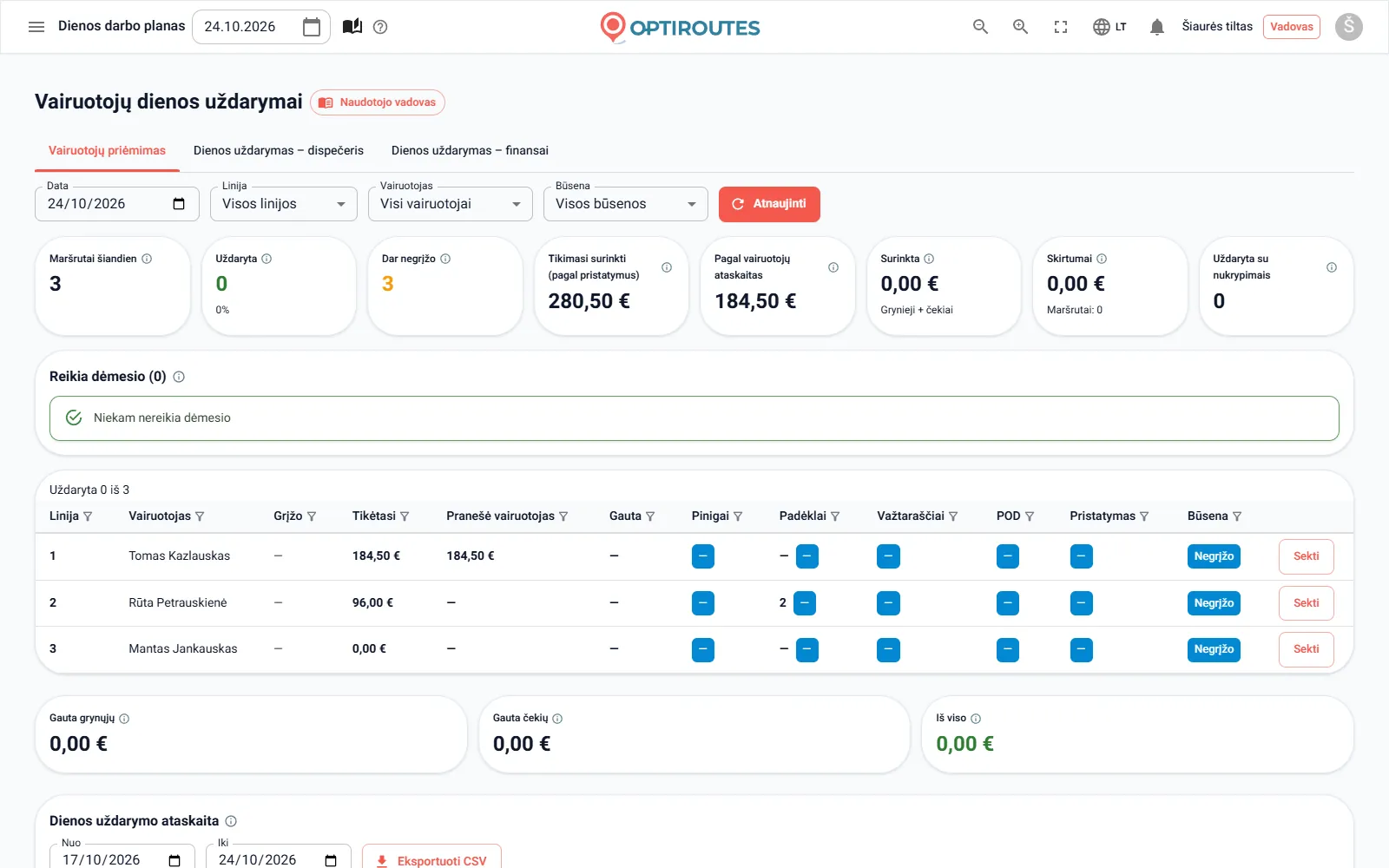The width and height of the screenshot is (1389, 868).
Task: Toggle Važtaraščiai box for Mantas Jankauskas
Action: click(x=888, y=649)
